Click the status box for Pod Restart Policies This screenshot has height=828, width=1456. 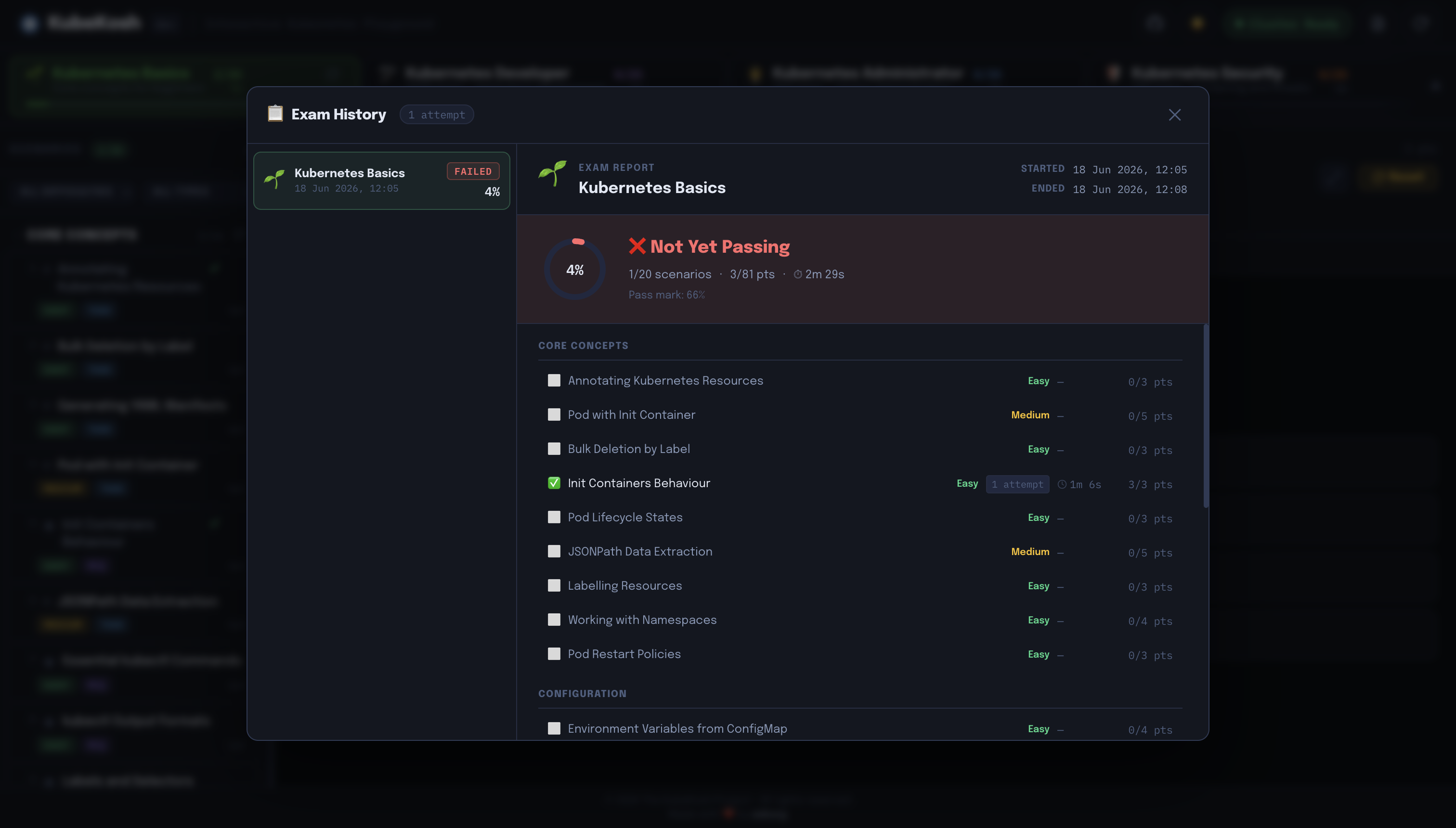[553, 653]
